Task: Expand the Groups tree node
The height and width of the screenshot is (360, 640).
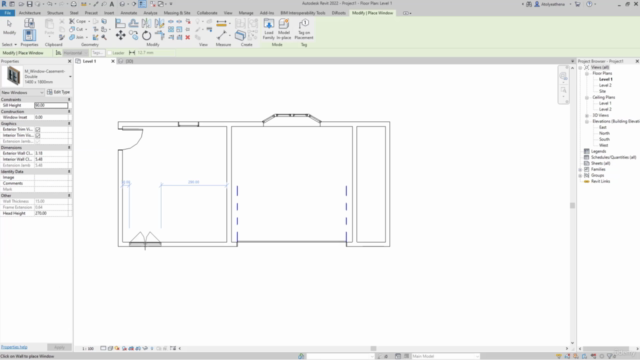Action: pyautogui.click(x=580, y=176)
